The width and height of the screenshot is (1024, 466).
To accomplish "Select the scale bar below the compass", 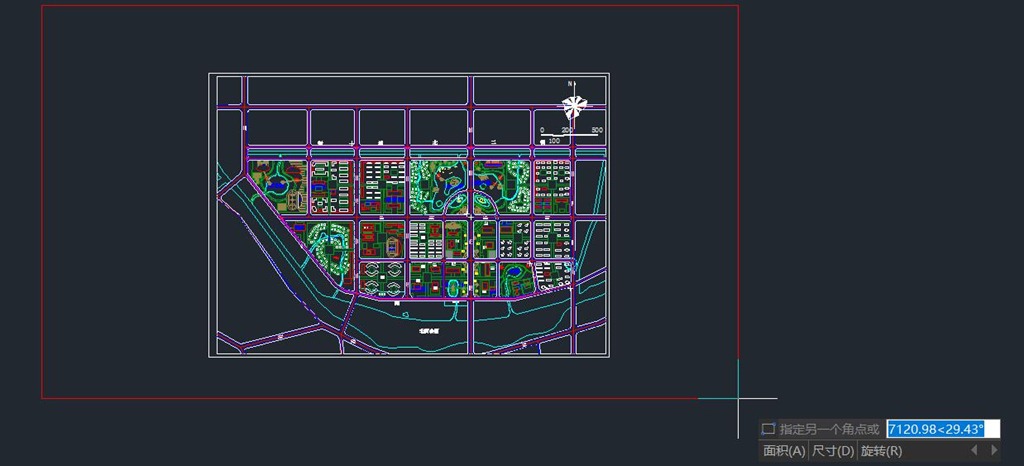I will point(571,135).
